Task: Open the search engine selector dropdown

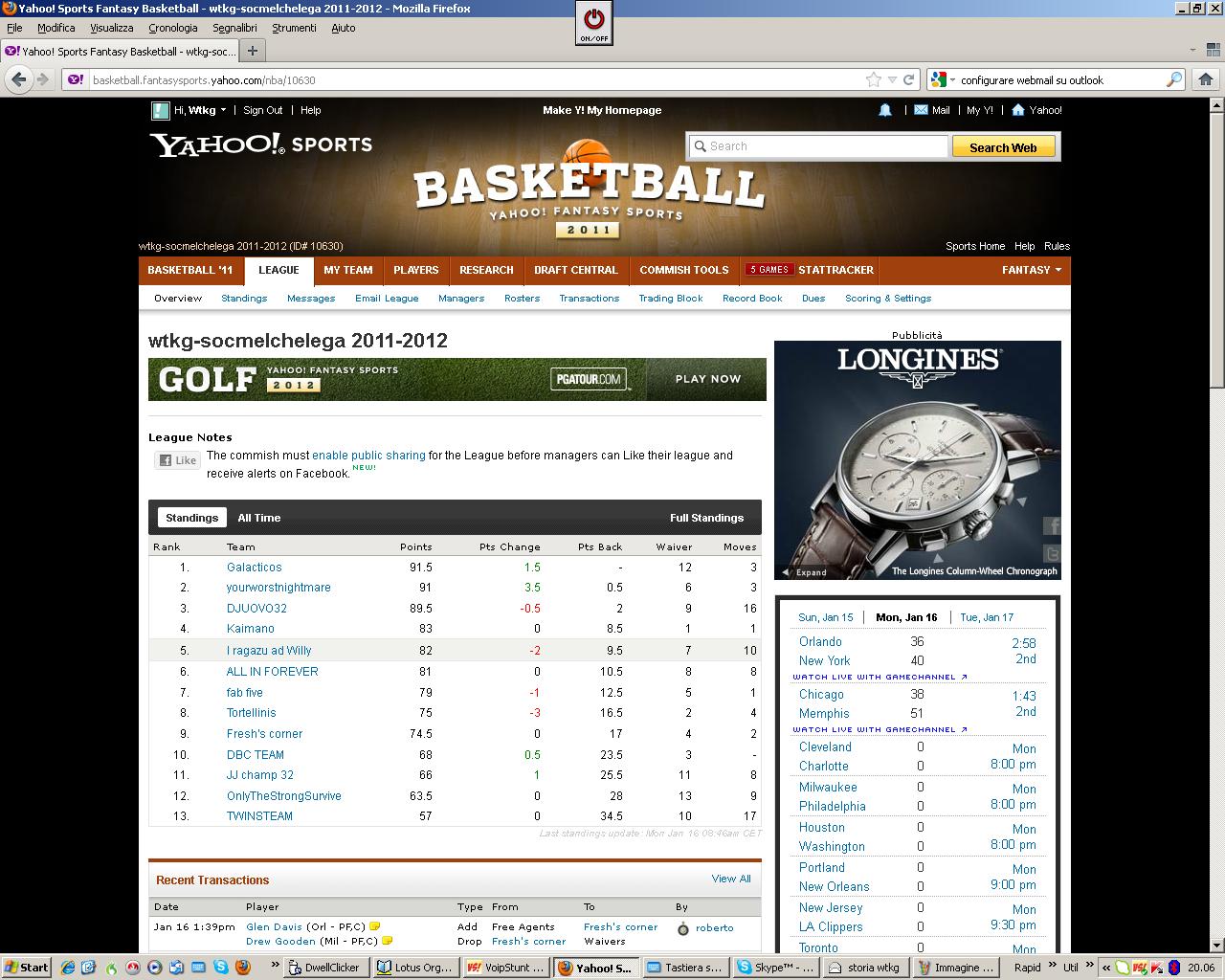Action: 943,80
